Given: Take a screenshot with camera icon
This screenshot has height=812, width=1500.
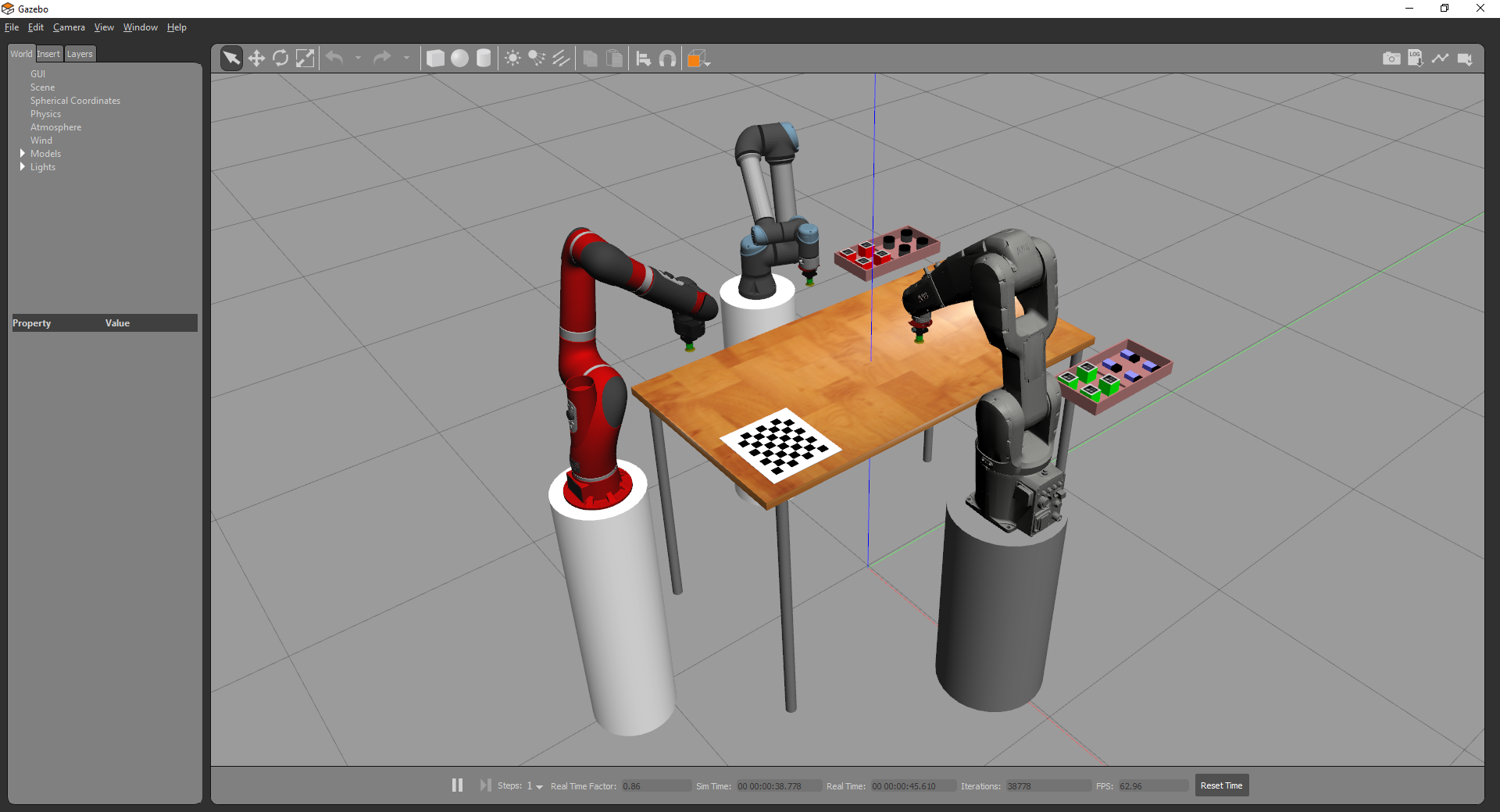Looking at the screenshot, I should (x=1391, y=59).
